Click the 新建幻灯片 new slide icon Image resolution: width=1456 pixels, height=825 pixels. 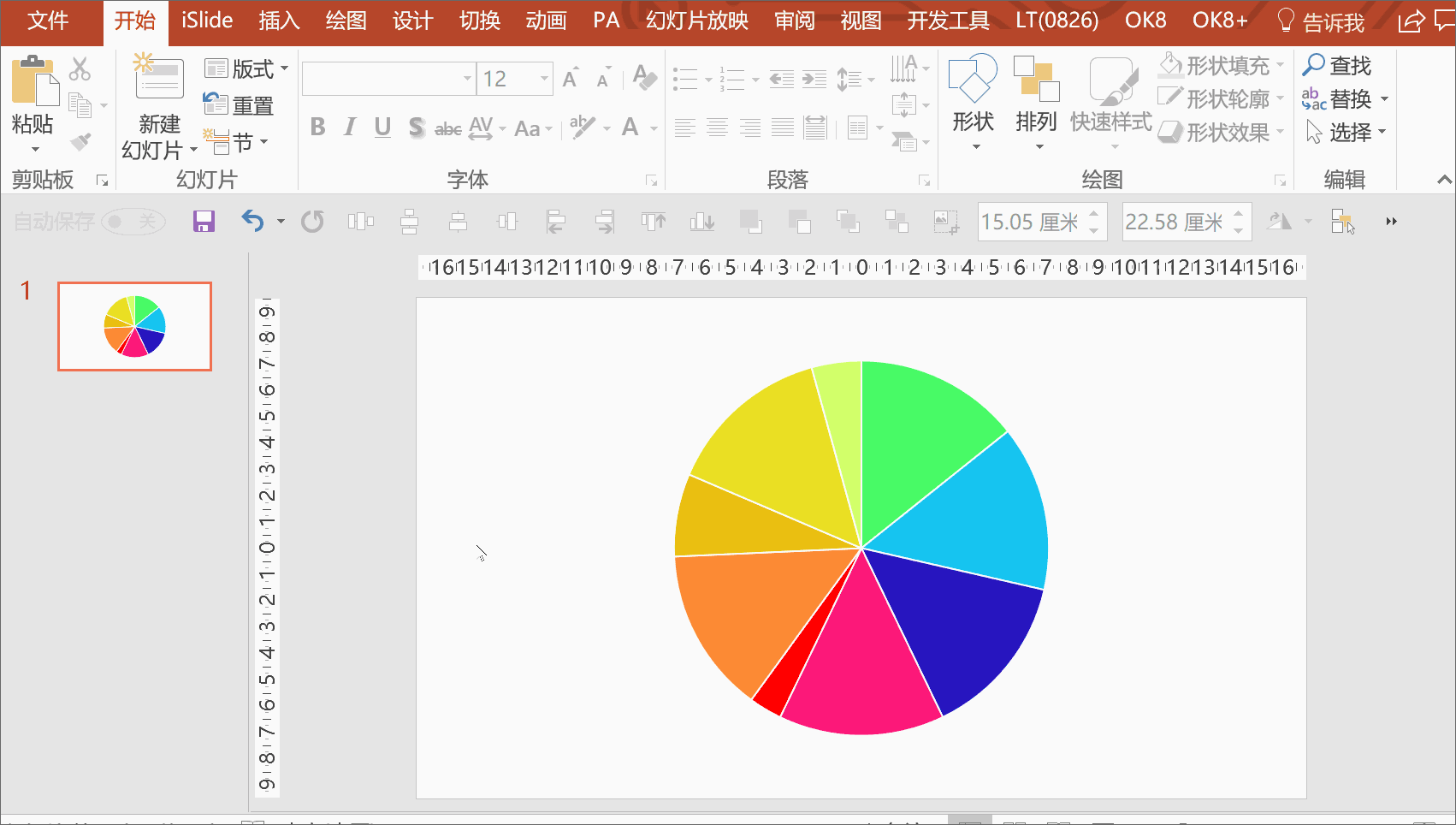coord(159,77)
